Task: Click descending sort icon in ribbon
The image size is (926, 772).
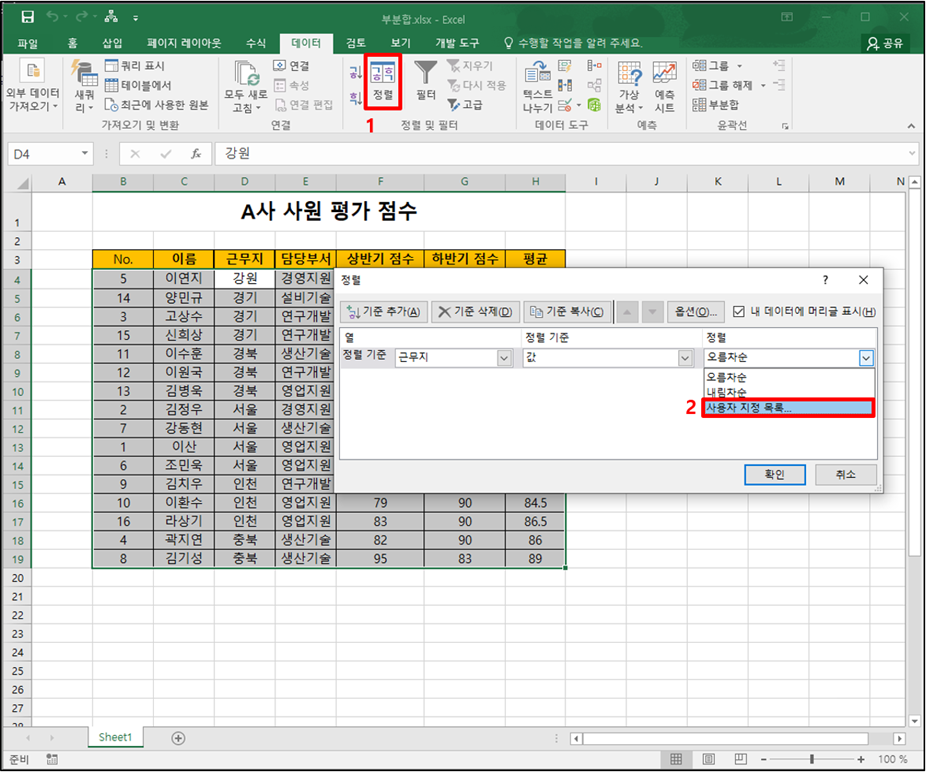Action: pos(355,98)
